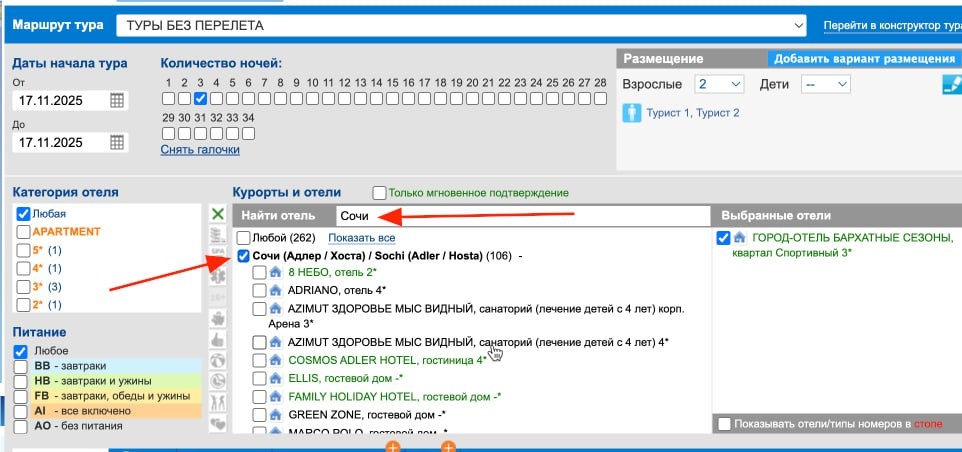Click house icon of AZIMUT корп. Арена 3*
This screenshot has width=962, height=452.
(x=275, y=308)
